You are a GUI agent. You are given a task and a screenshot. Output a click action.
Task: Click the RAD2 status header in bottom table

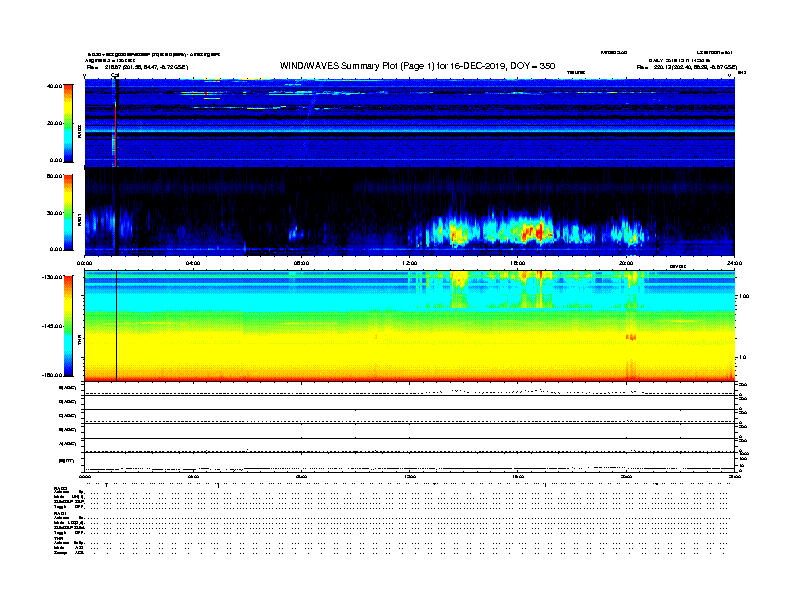point(60,488)
